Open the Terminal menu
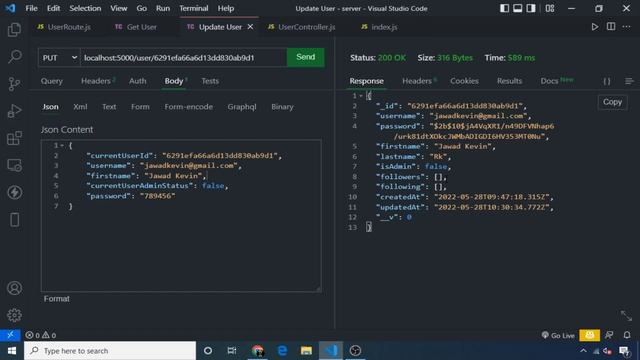The height and width of the screenshot is (360, 640). click(x=193, y=8)
